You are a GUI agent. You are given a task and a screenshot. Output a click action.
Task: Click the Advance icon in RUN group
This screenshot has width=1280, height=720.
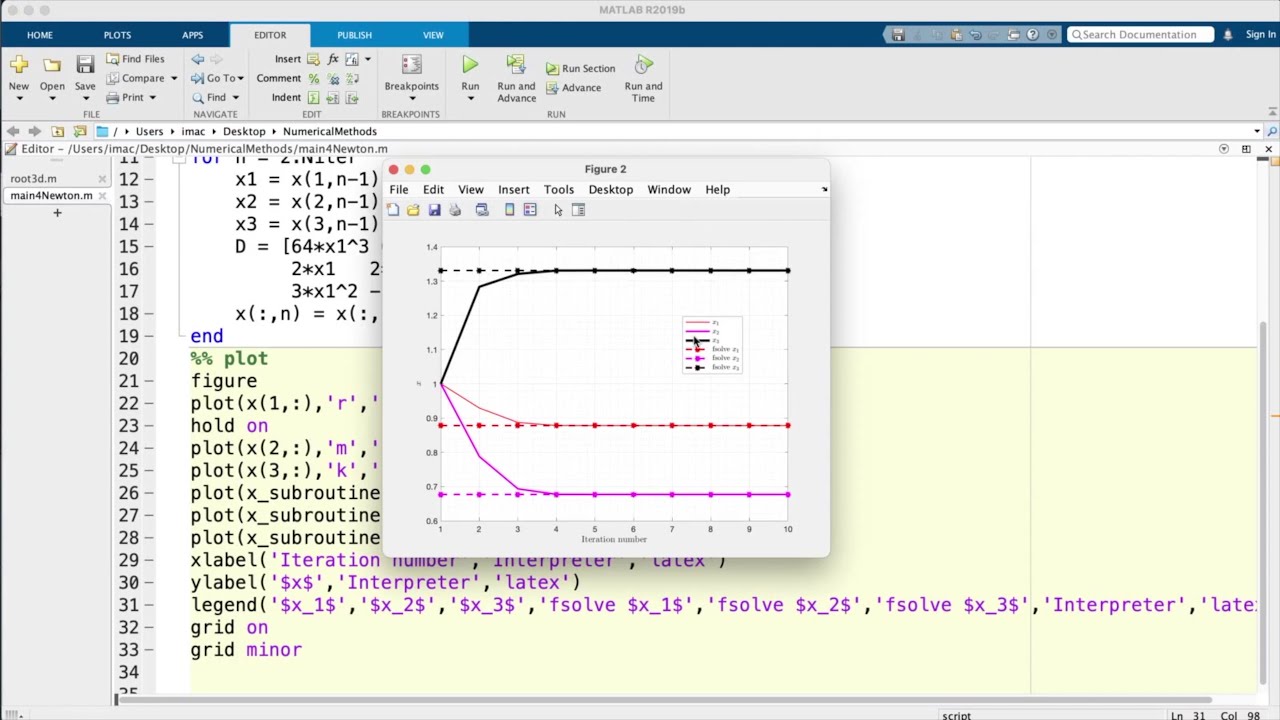(x=552, y=88)
